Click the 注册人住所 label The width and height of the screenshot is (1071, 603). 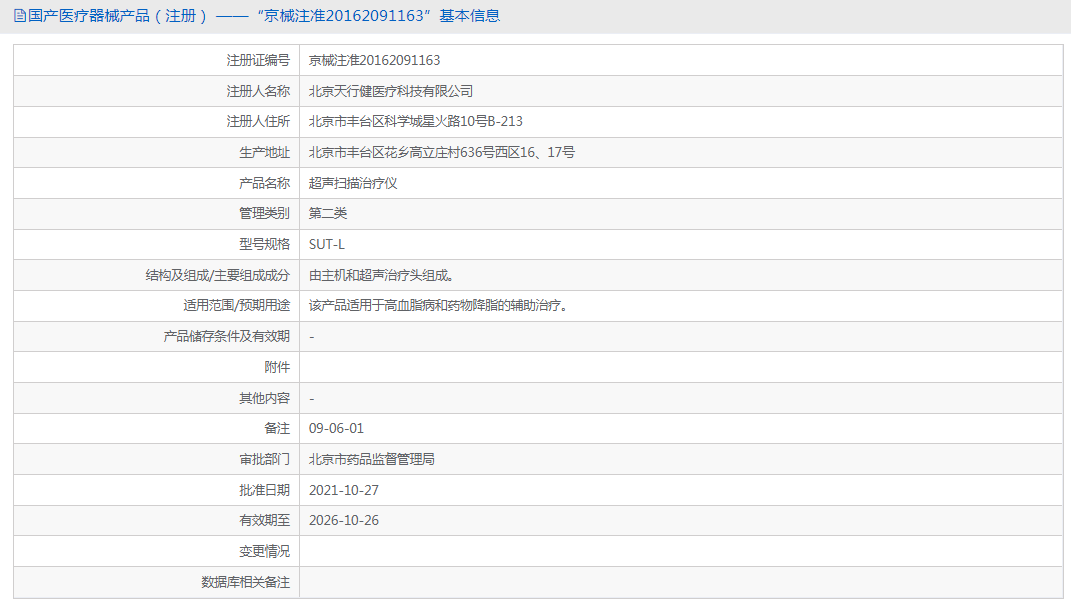point(258,122)
